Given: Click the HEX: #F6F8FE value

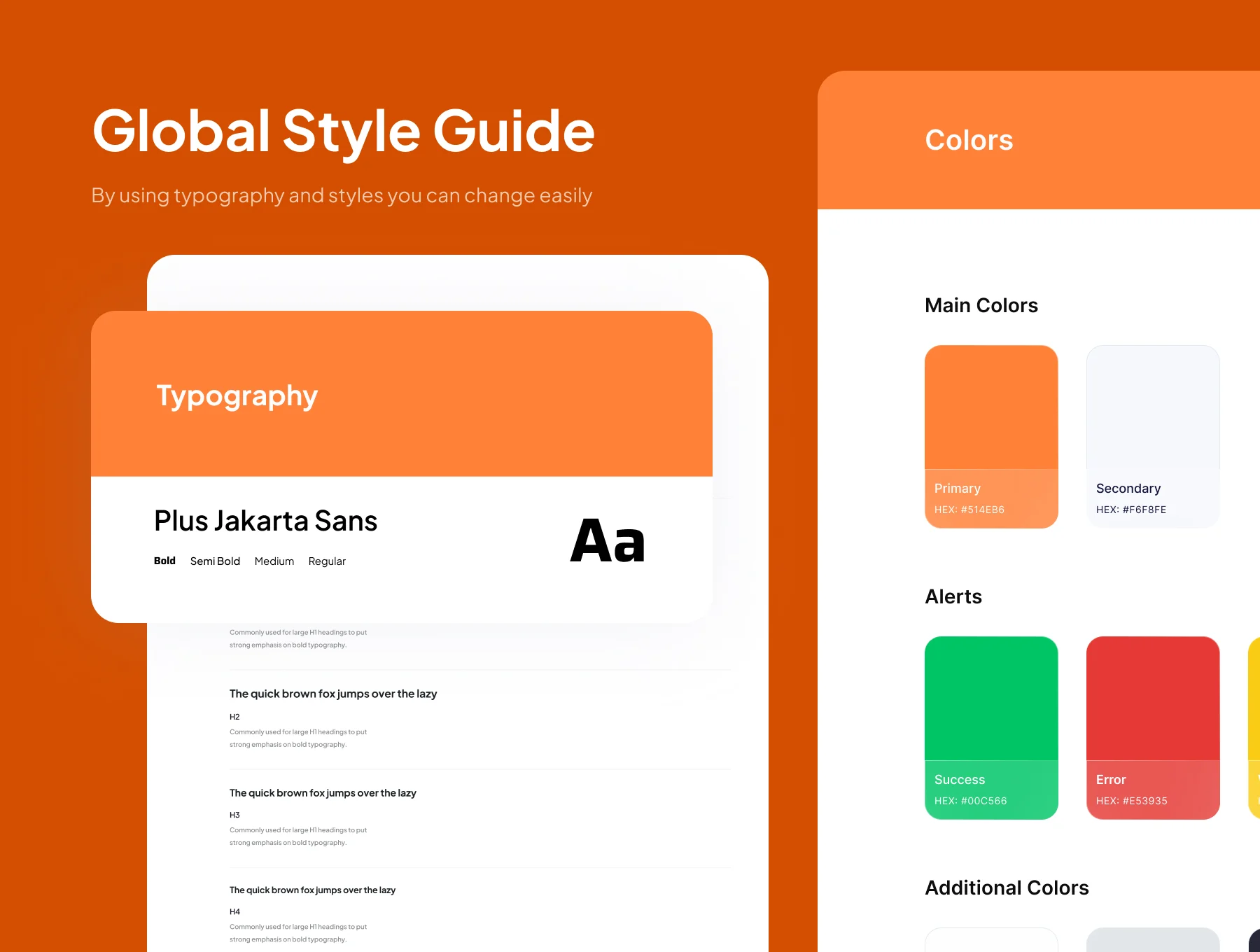Looking at the screenshot, I should click(x=1131, y=510).
